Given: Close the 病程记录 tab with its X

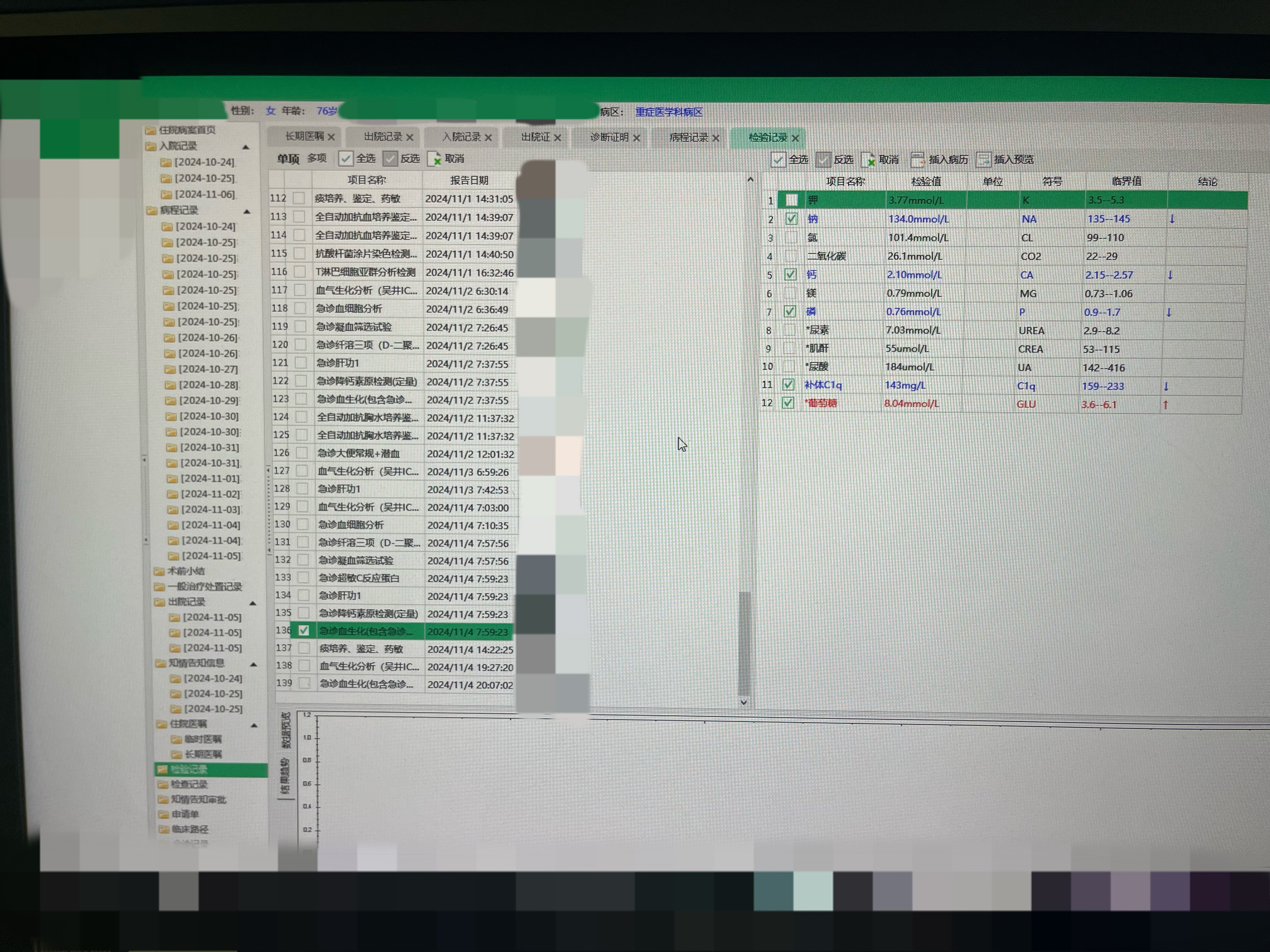Looking at the screenshot, I should point(715,138).
